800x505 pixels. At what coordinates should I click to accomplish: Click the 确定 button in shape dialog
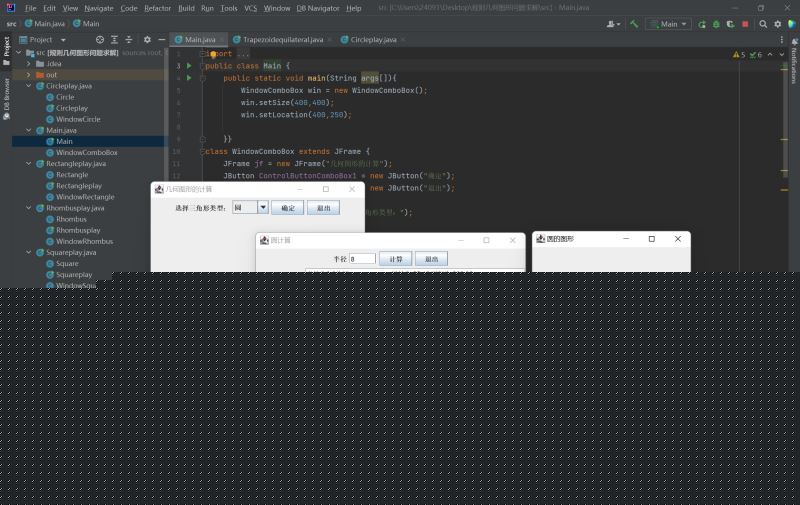click(288, 208)
